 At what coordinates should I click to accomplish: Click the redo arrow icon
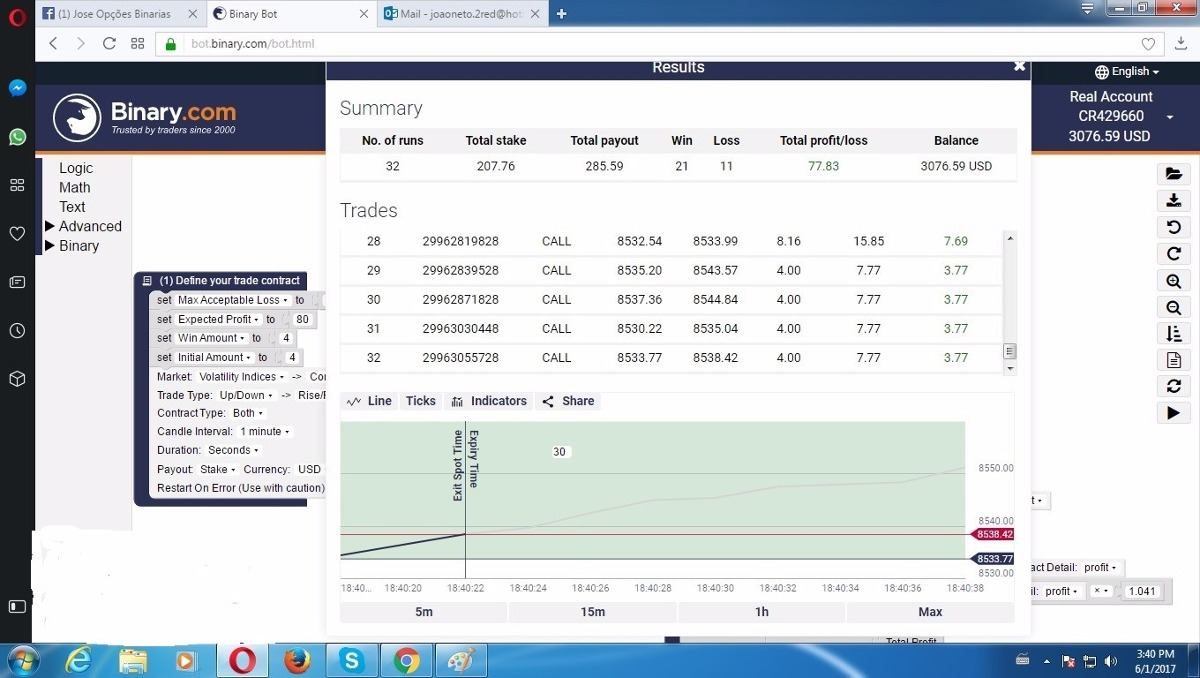(1173, 254)
